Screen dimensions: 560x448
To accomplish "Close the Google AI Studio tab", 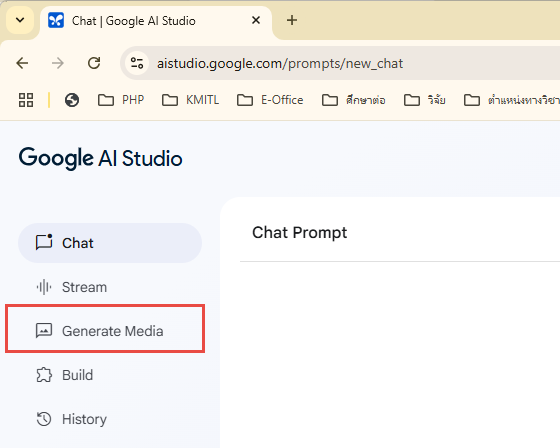I will [x=256, y=20].
